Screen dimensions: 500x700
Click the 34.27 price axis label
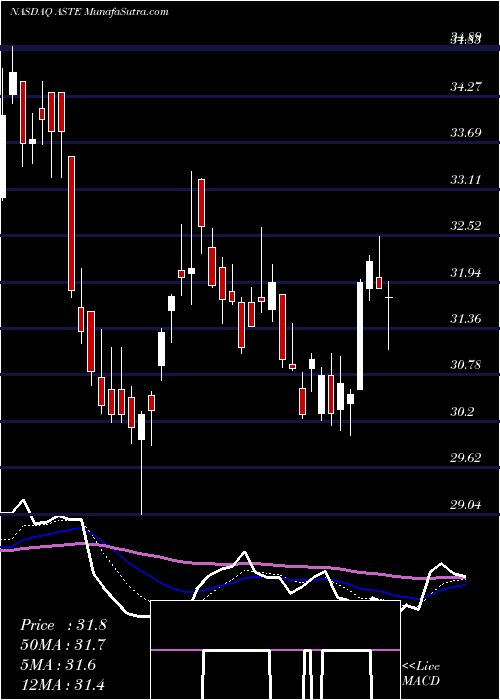coord(466,86)
